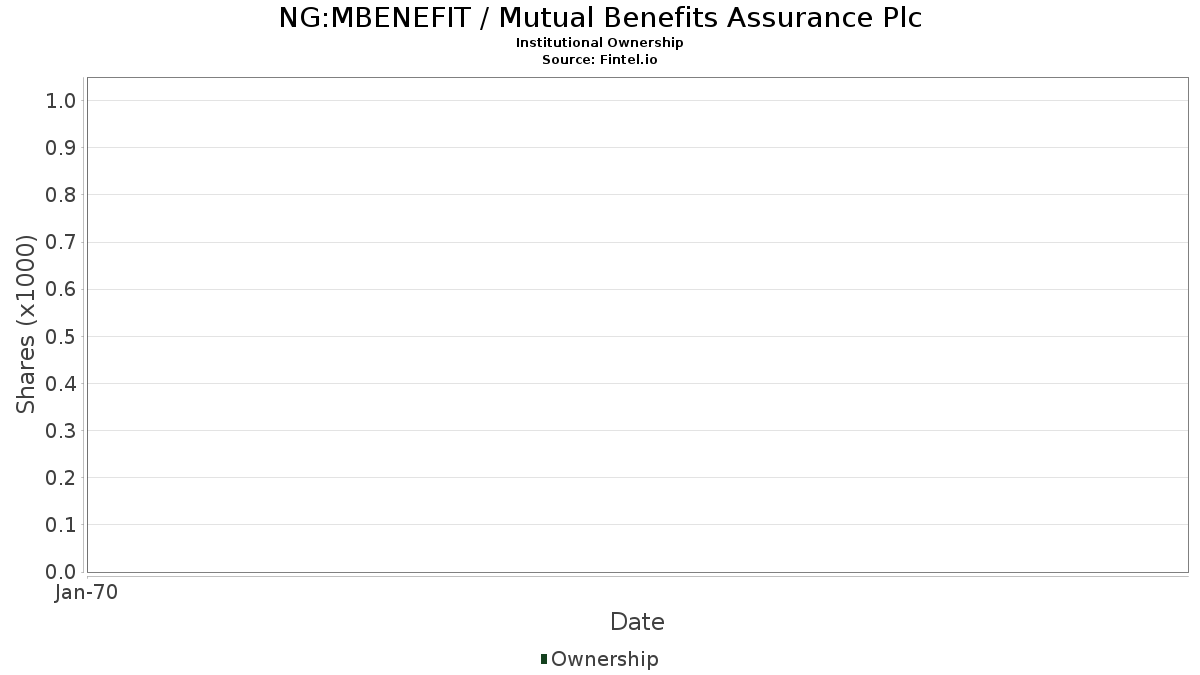Select the Ownership legend label
The image size is (1200, 675).
605,659
